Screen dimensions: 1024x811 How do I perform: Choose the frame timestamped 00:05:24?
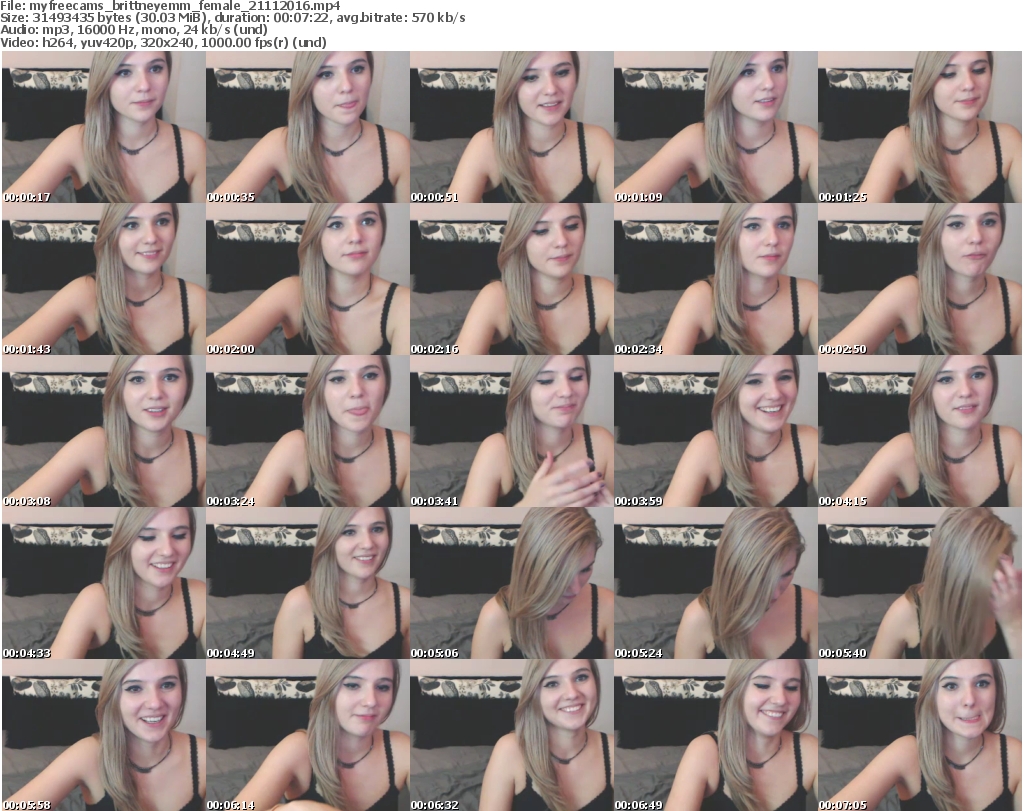716,583
